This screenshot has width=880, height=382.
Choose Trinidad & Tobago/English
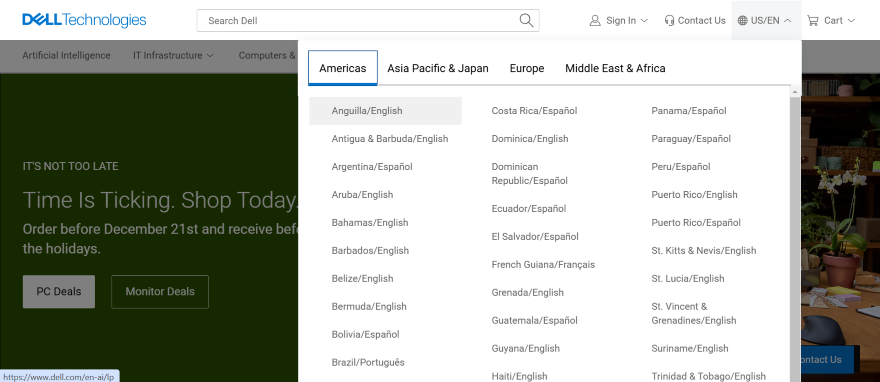(708, 376)
